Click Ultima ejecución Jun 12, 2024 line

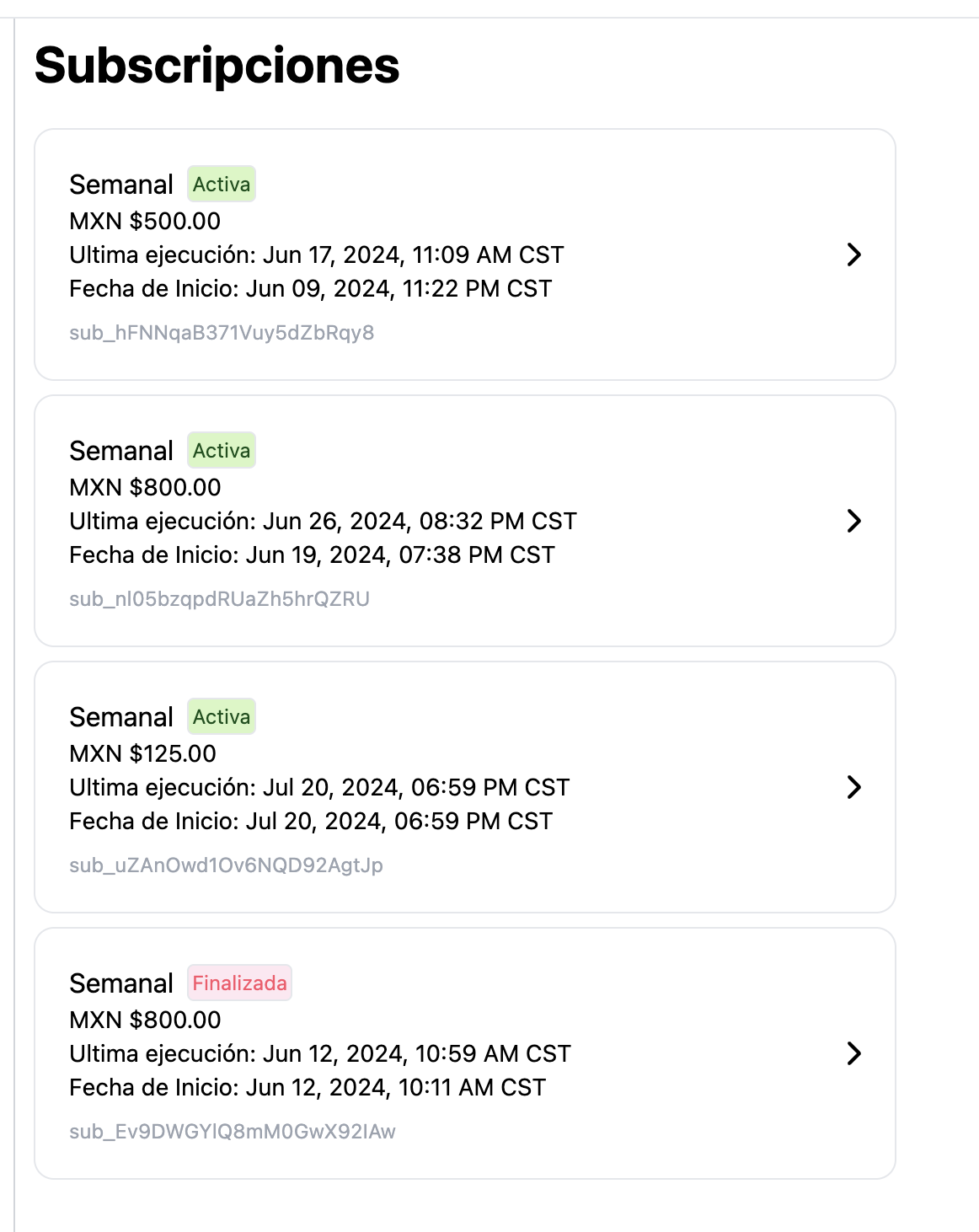tap(320, 1054)
